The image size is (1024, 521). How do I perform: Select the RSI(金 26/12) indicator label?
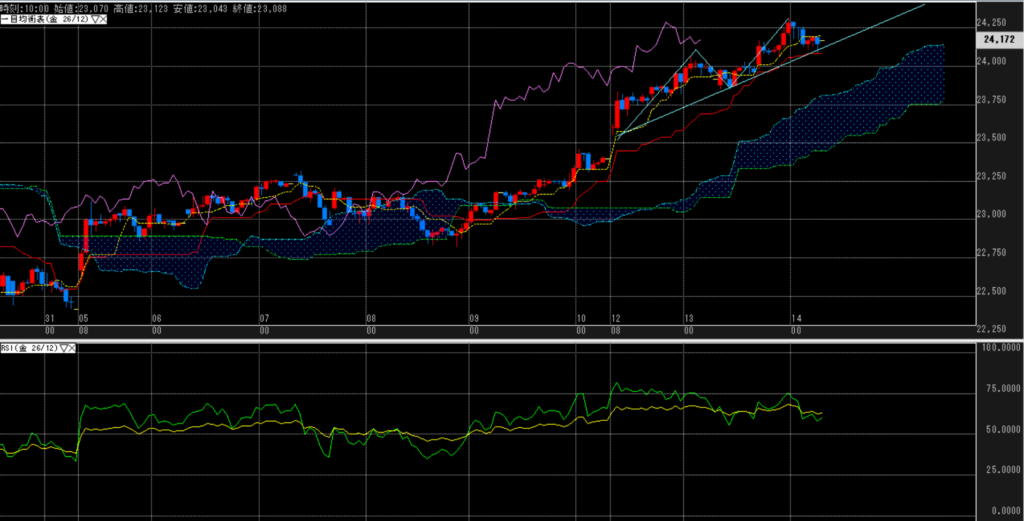click(30, 348)
